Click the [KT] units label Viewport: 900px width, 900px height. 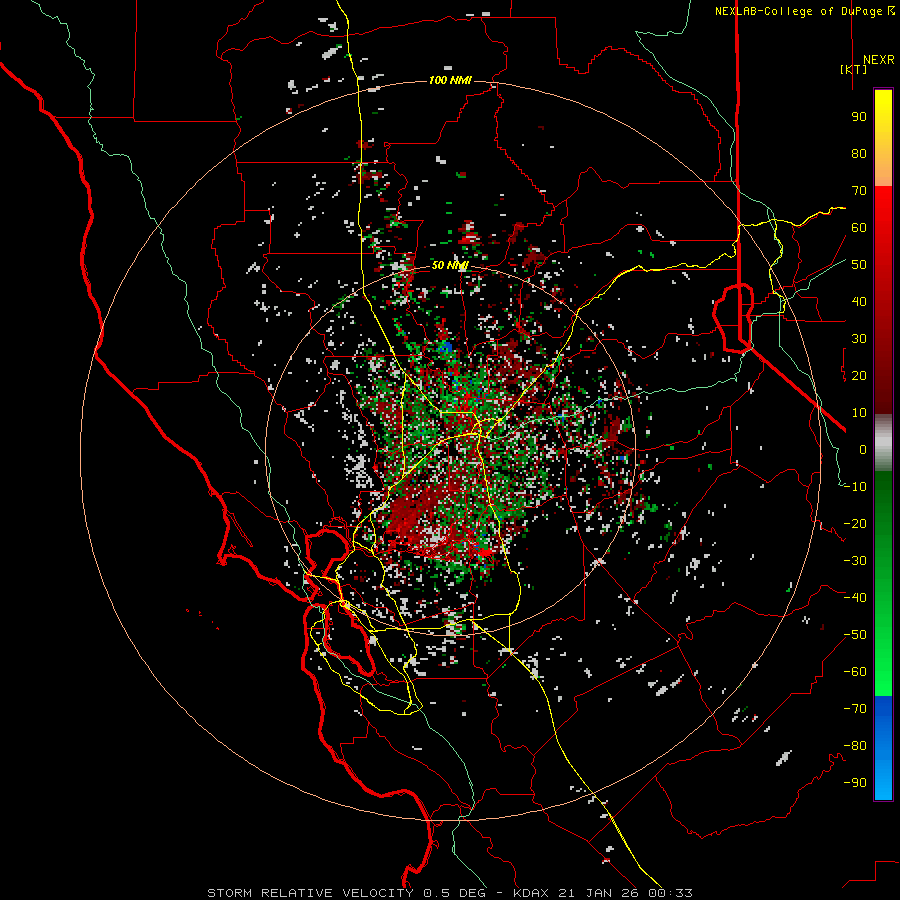[x=854, y=69]
